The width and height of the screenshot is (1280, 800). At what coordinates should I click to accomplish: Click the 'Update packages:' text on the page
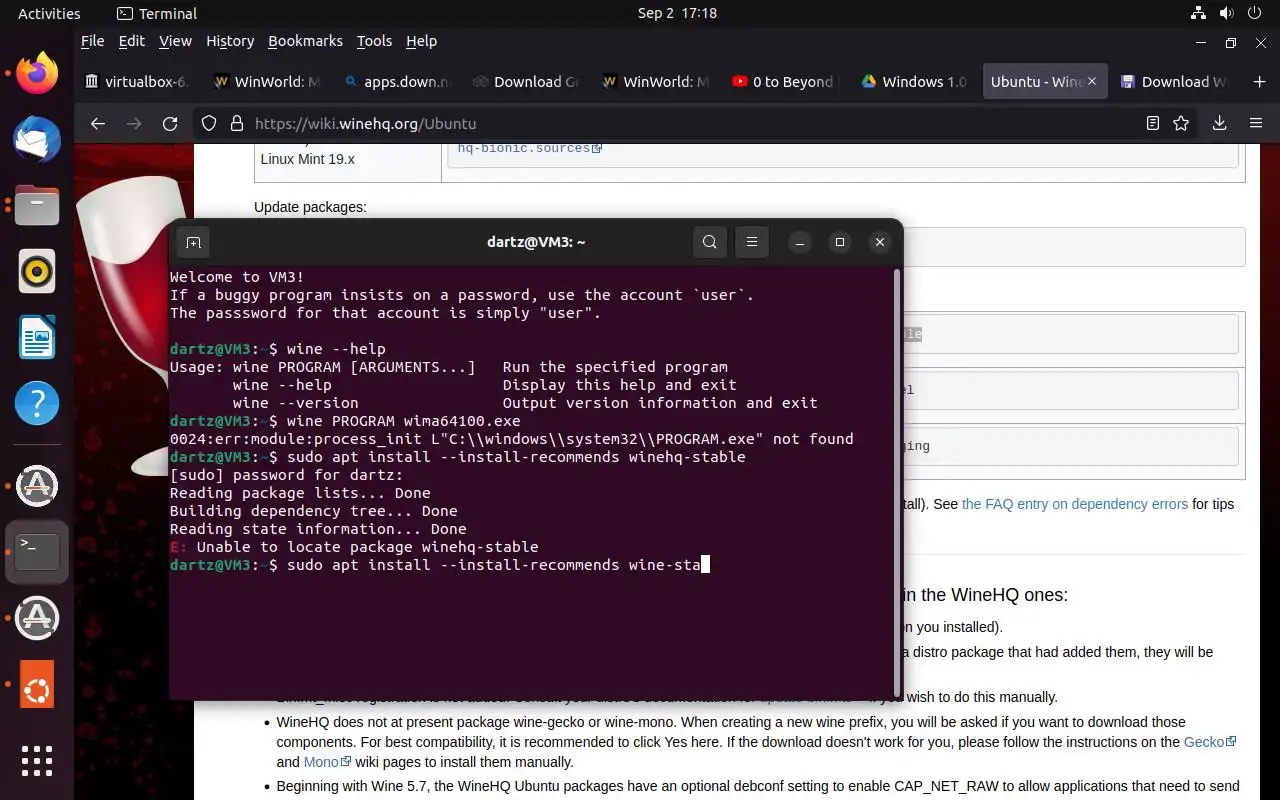[310, 207]
